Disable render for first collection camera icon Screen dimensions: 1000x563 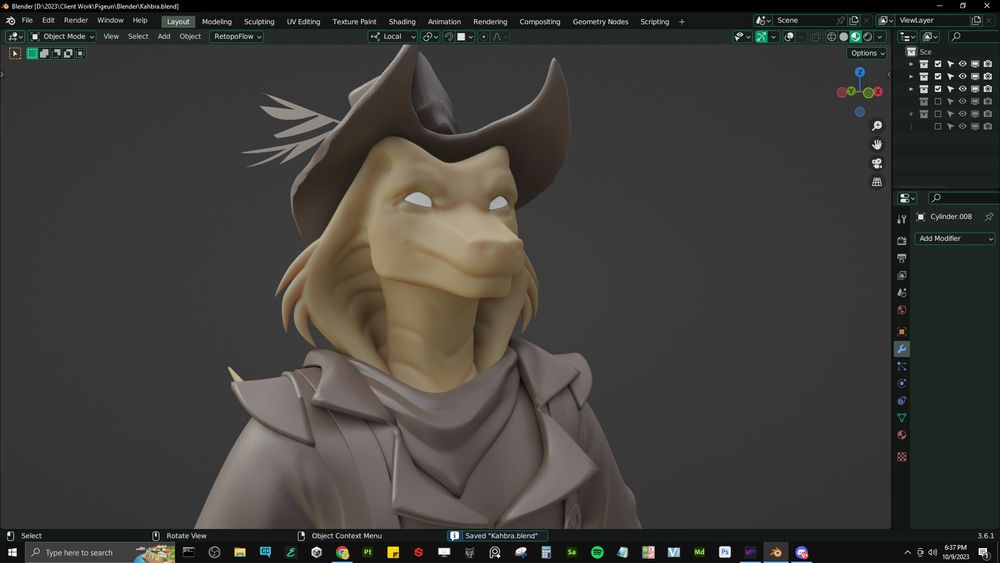[x=987, y=64]
